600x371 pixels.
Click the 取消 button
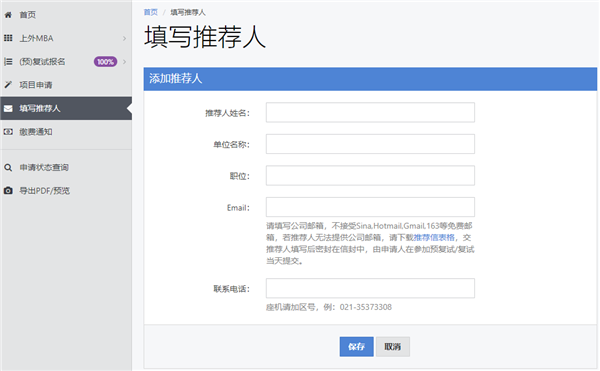[x=393, y=347]
